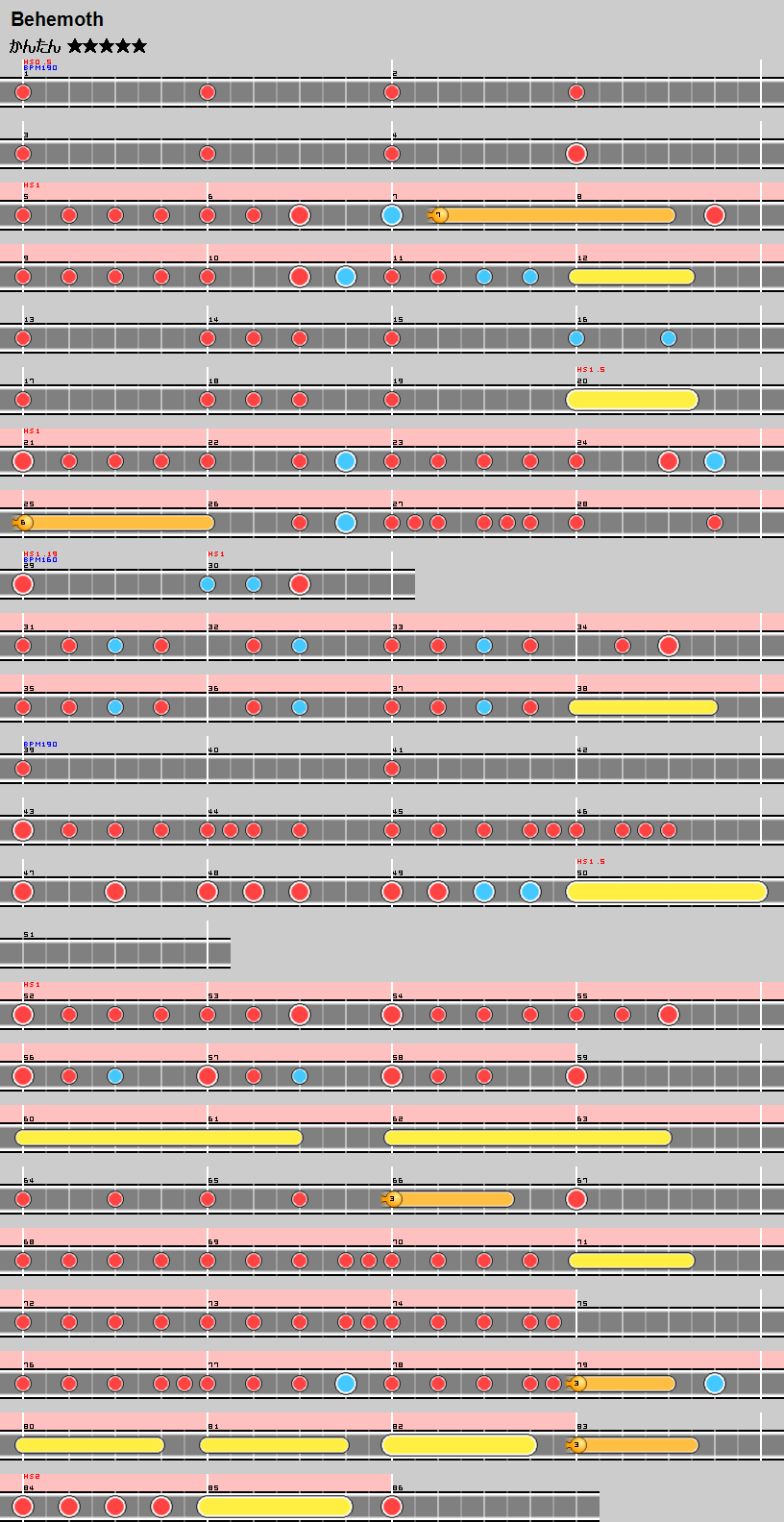Select the large blue note ending measure 79

(x=715, y=1384)
